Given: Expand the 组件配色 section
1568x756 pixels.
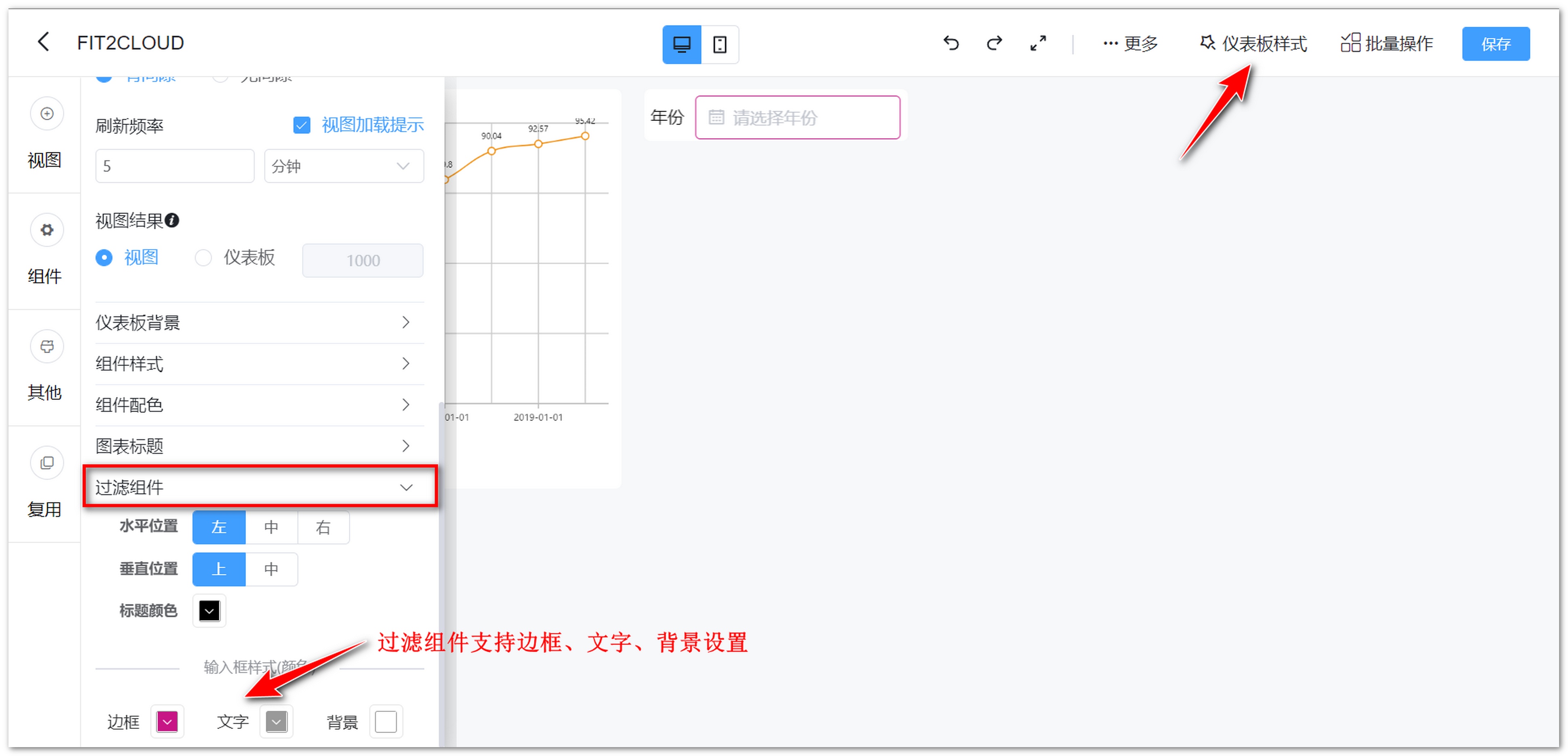Looking at the screenshot, I should (259, 405).
